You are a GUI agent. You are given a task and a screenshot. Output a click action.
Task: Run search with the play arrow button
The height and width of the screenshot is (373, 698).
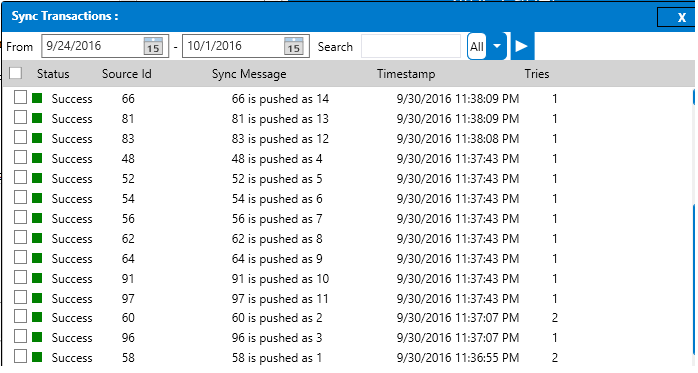[522, 46]
